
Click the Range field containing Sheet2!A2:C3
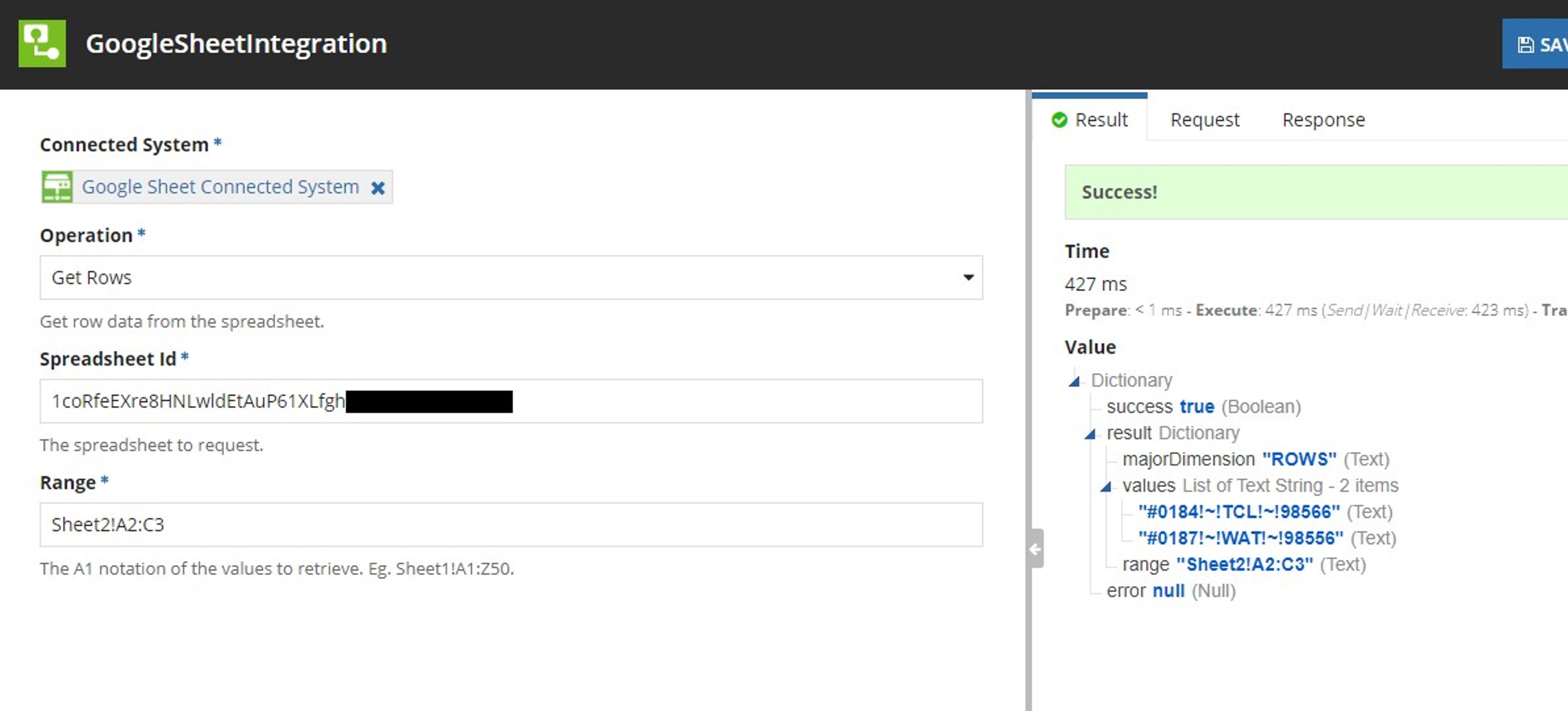[x=511, y=525]
